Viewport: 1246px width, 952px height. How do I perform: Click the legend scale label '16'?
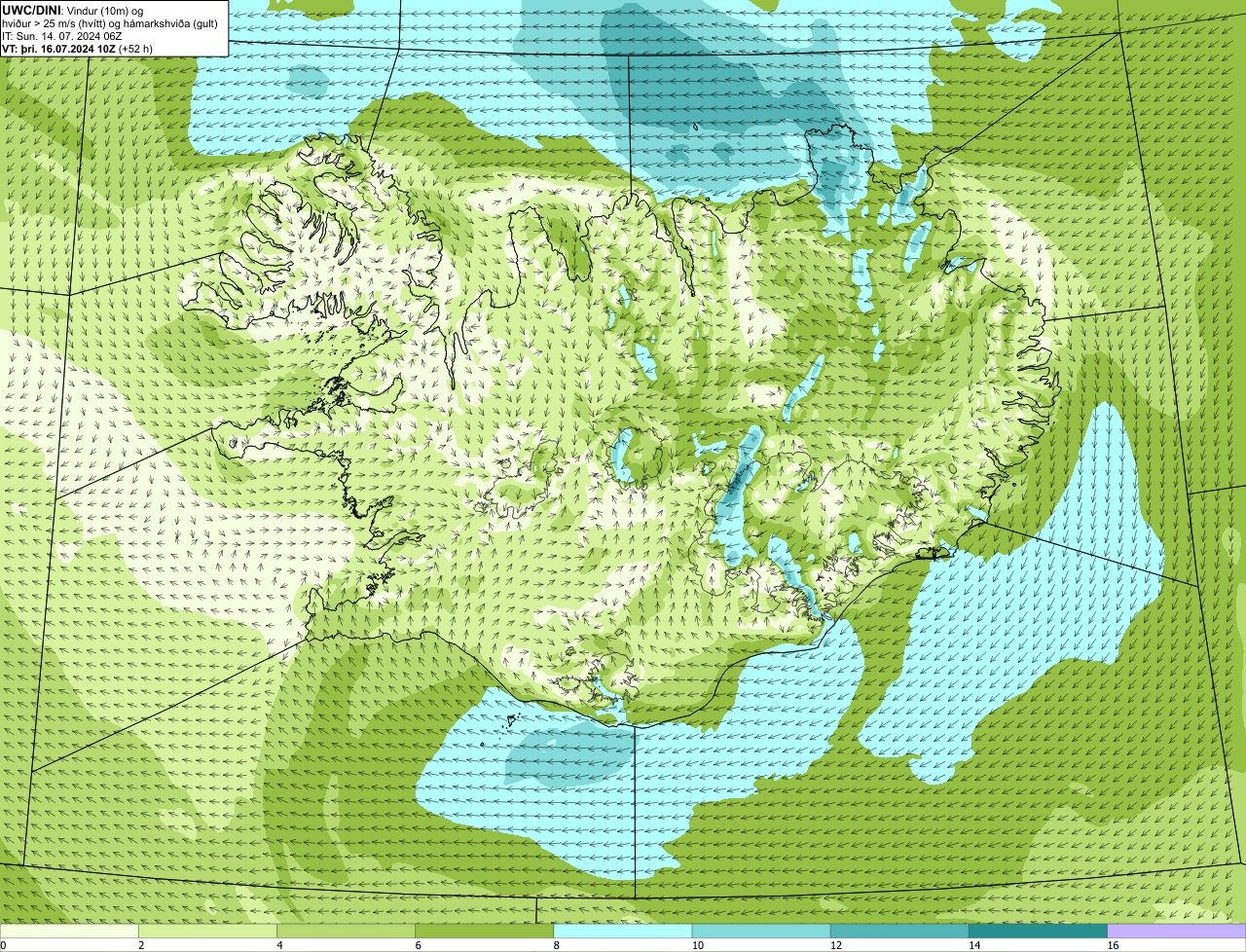point(1113,945)
